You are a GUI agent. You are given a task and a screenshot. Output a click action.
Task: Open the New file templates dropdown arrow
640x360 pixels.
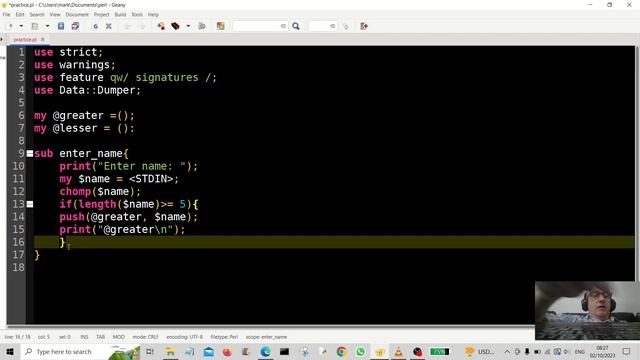pyautogui.click(x=21, y=26)
